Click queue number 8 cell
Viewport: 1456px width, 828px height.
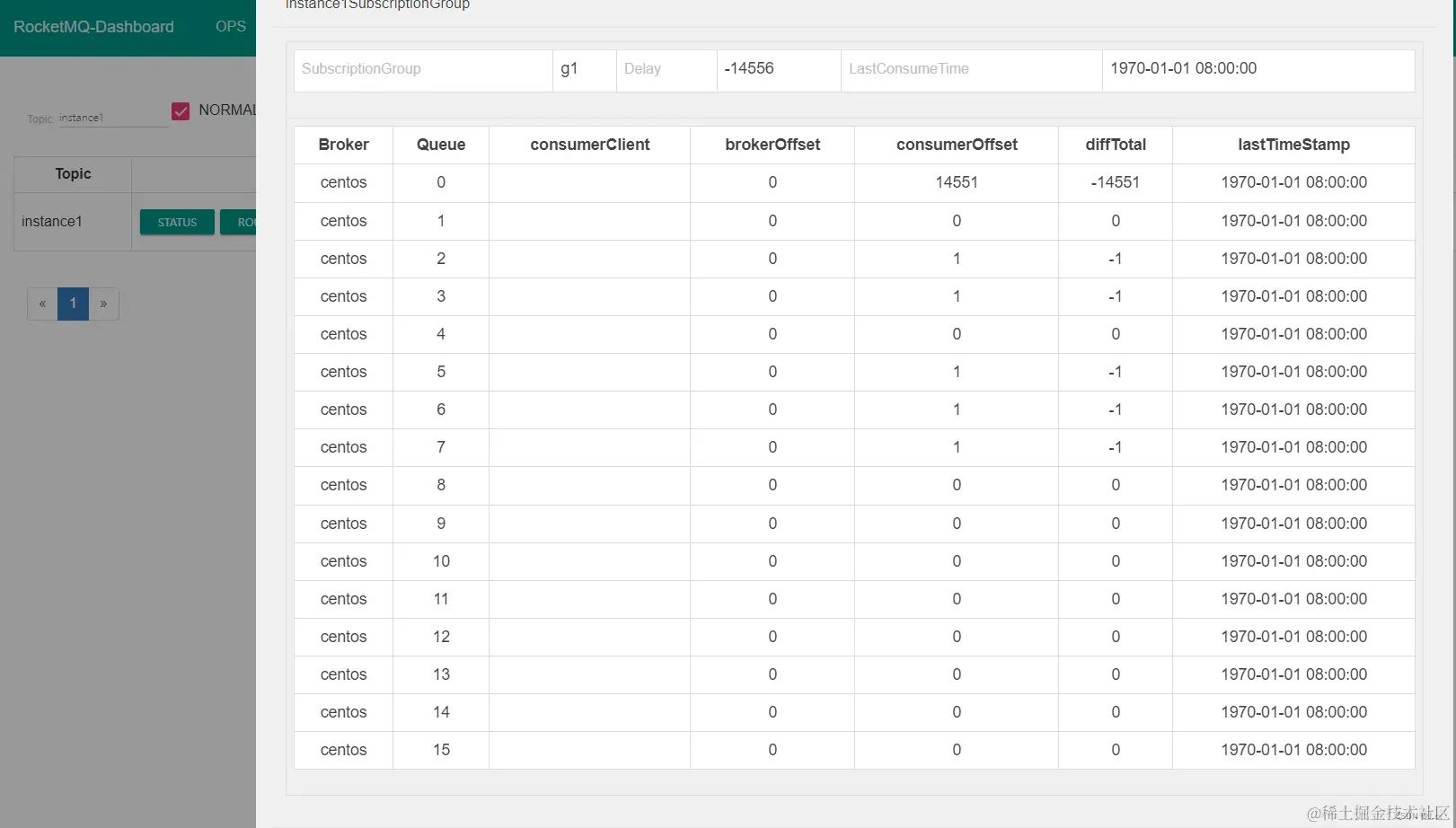[x=441, y=485]
